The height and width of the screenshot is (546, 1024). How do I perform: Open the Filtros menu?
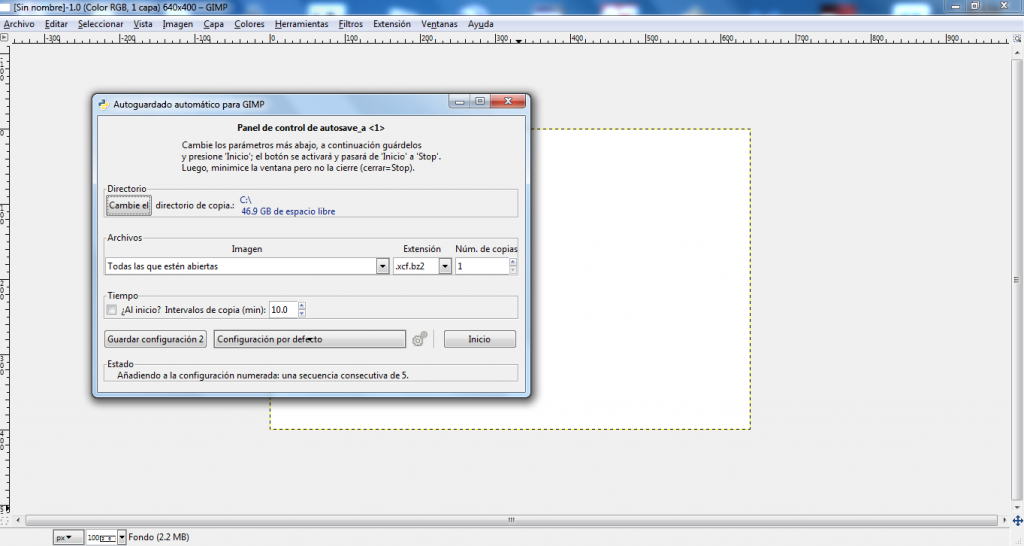(351, 24)
